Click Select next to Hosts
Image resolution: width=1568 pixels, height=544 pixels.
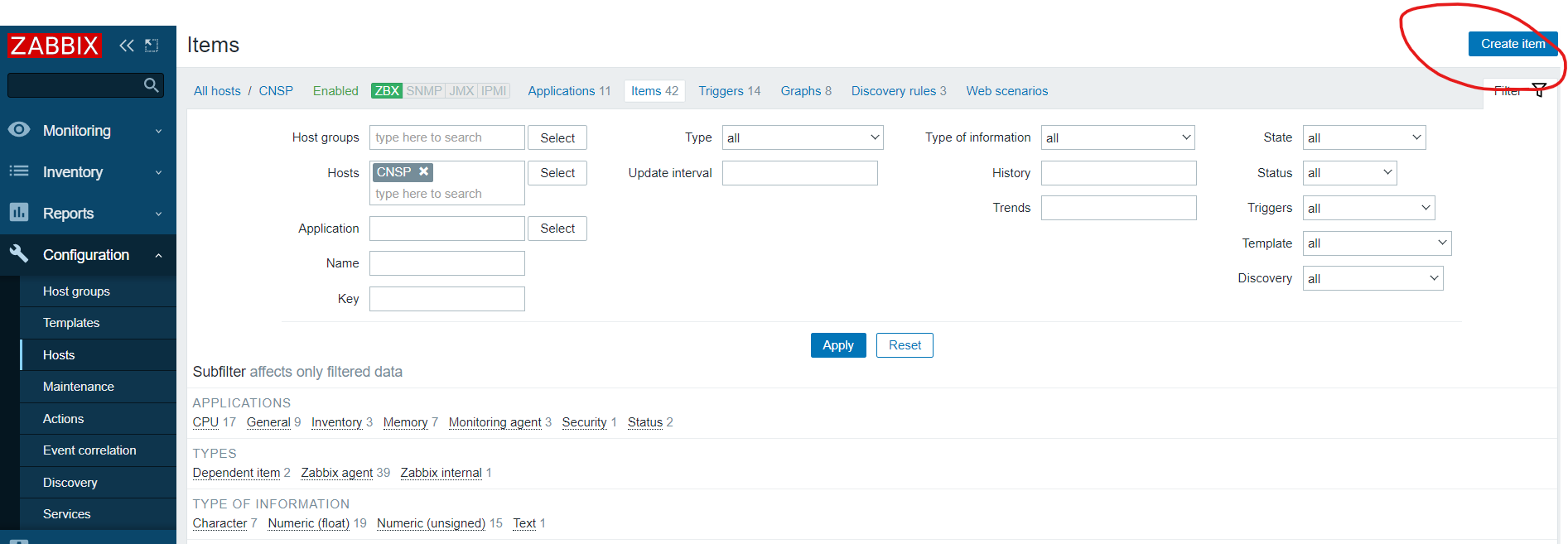click(557, 173)
